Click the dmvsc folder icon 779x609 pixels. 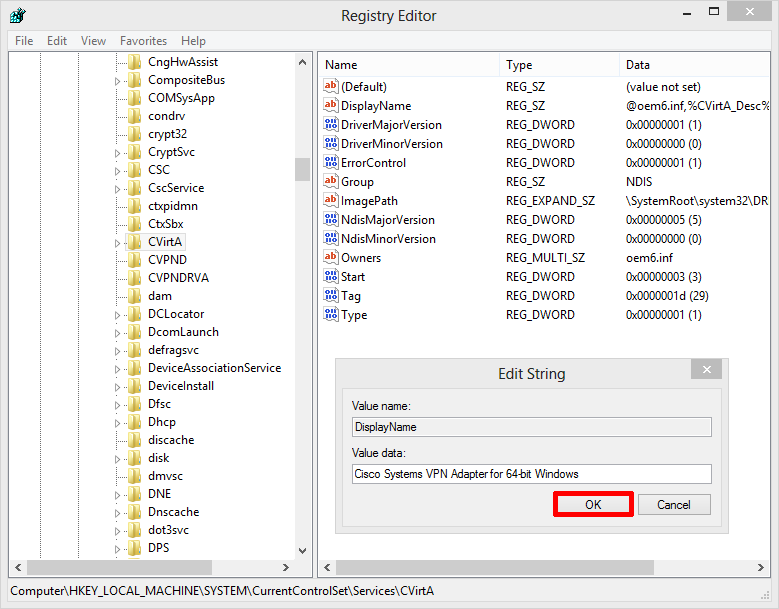pyautogui.click(x=134, y=476)
